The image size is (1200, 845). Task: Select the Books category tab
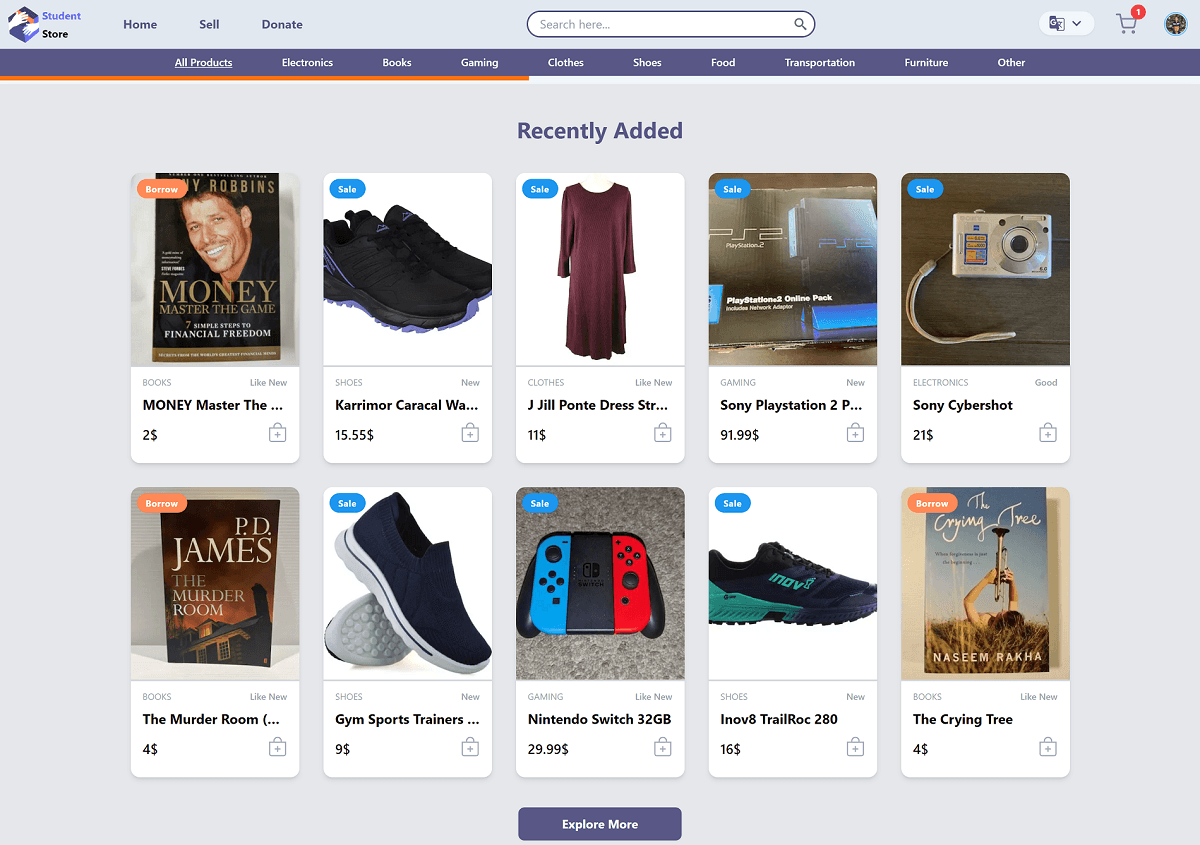click(x=397, y=62)
